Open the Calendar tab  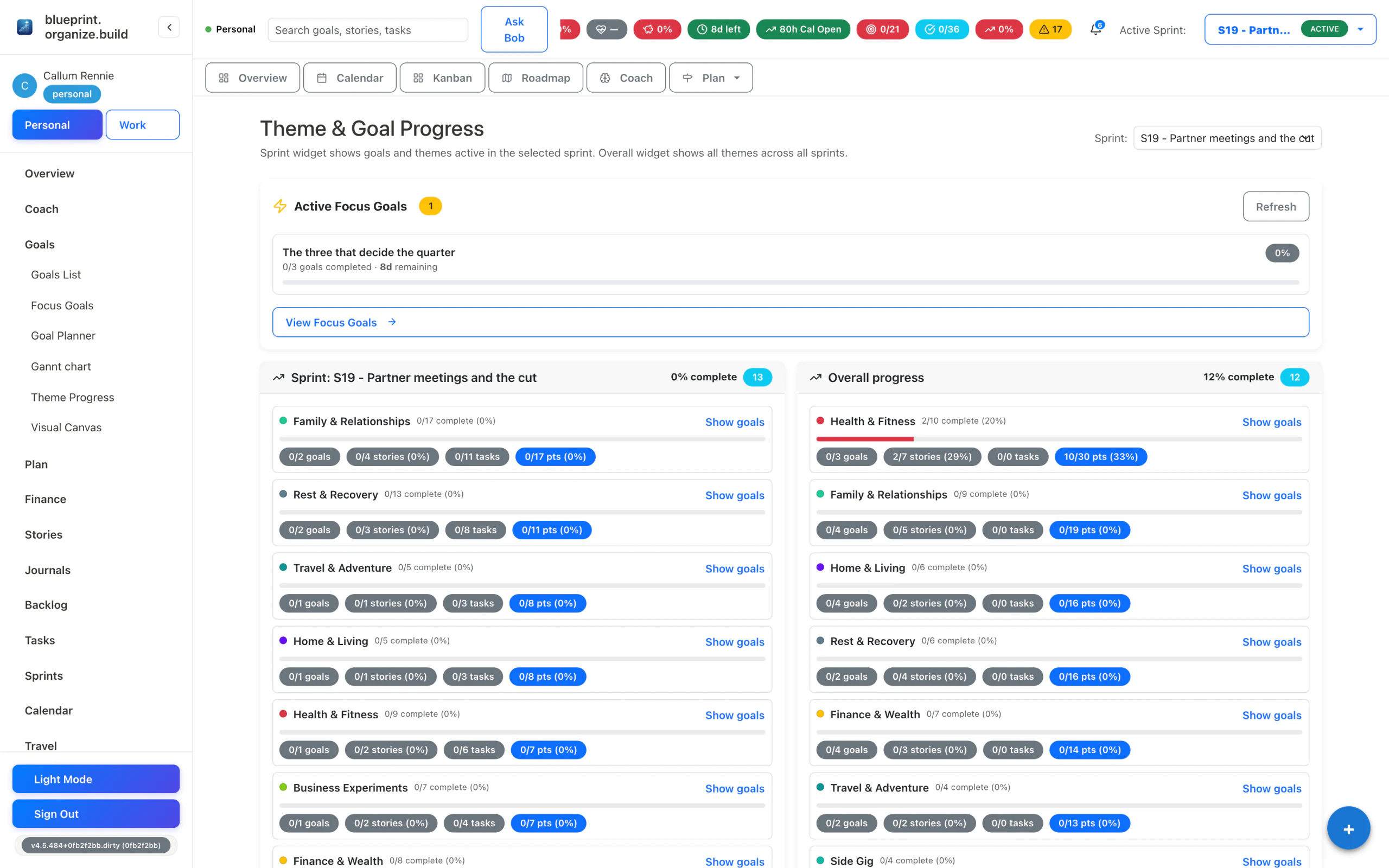coord(349,78)
